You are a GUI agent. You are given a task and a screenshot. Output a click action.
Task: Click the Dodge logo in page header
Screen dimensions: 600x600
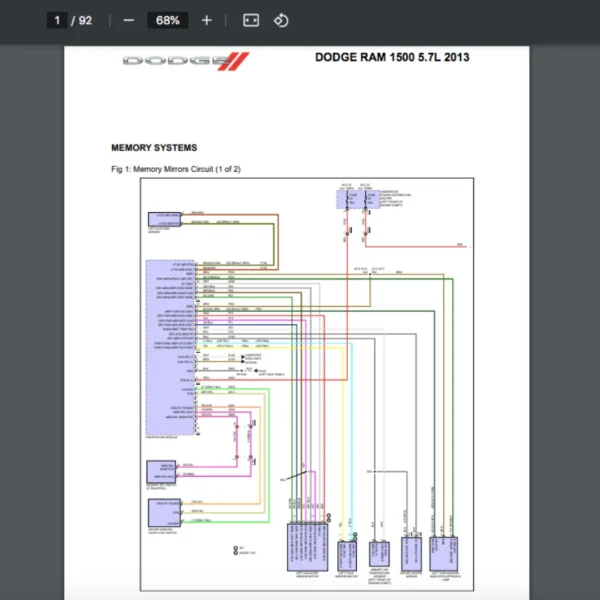pos(184,61)
